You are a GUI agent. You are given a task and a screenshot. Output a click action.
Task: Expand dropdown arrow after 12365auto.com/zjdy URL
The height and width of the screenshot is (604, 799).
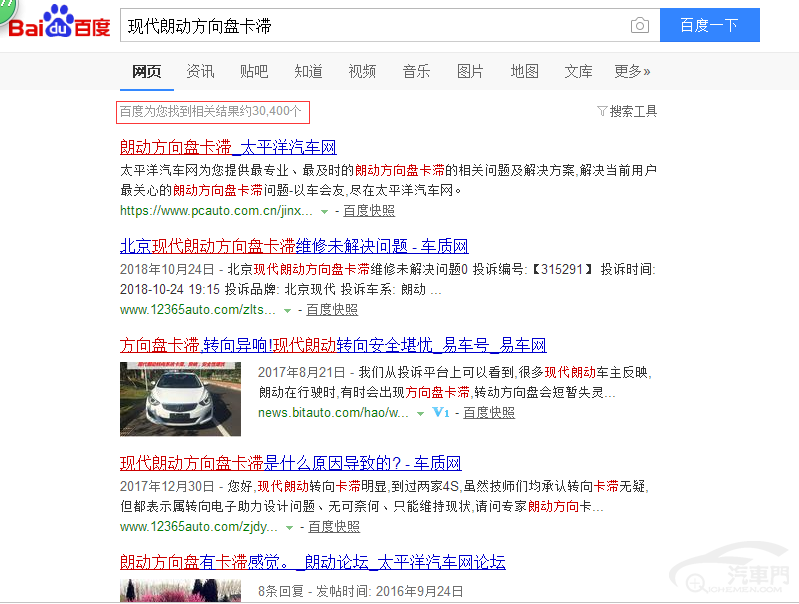click(x=289, y=528)
